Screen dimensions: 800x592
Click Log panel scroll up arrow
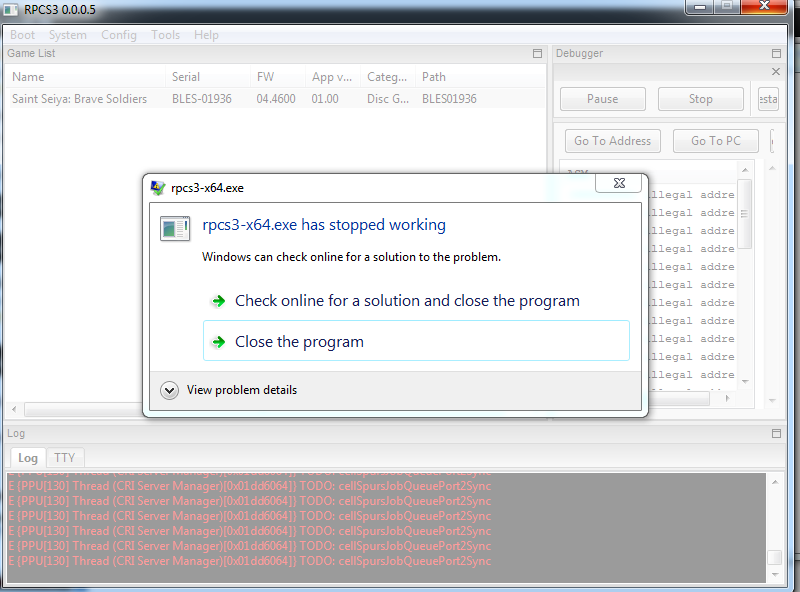click(x=775, y=482)
